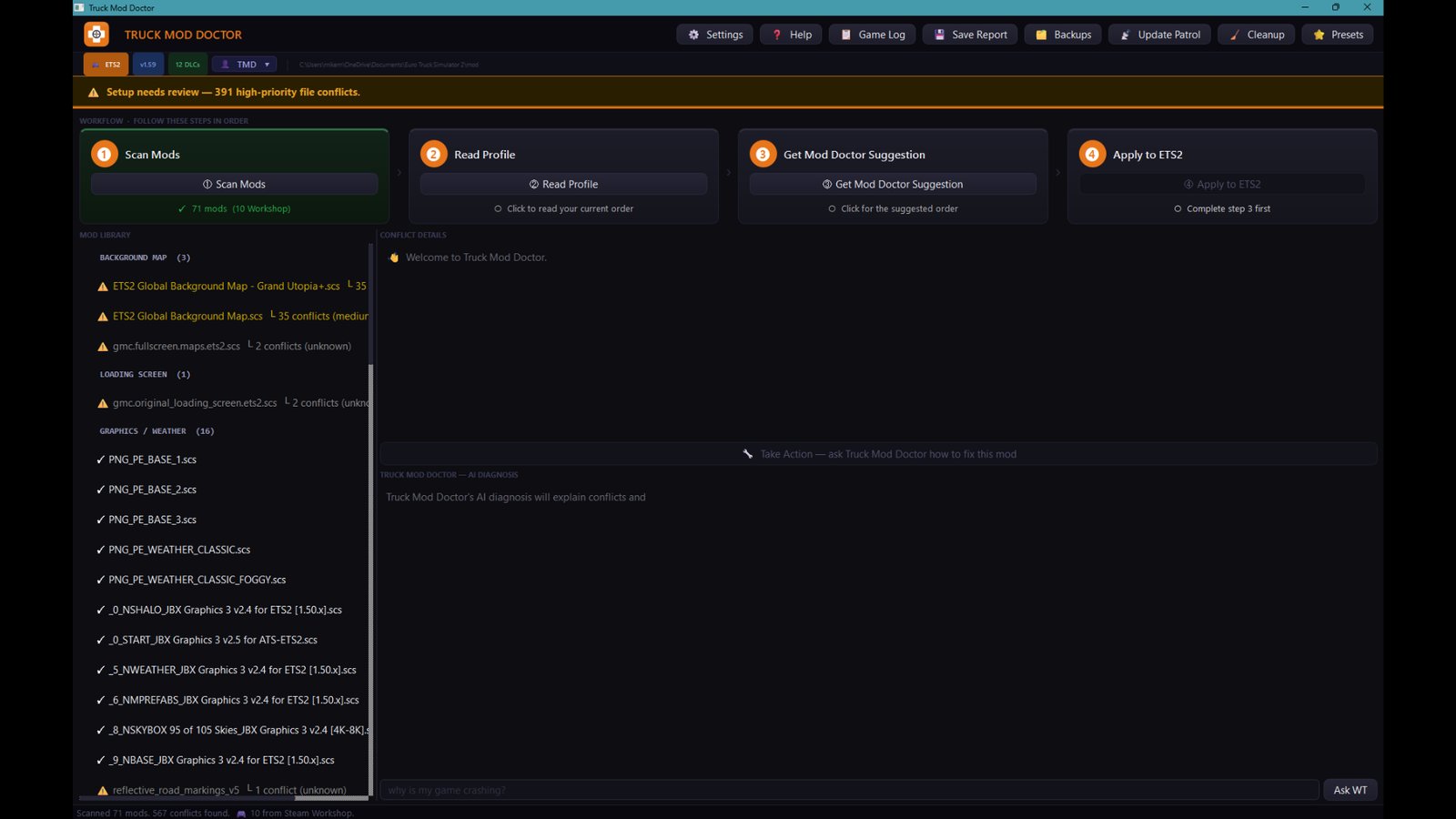Select _5_NWEATHER_JBX Graphics 3 mod
This screenshot has height=819, width=1456.
click(x=232, y=670)
